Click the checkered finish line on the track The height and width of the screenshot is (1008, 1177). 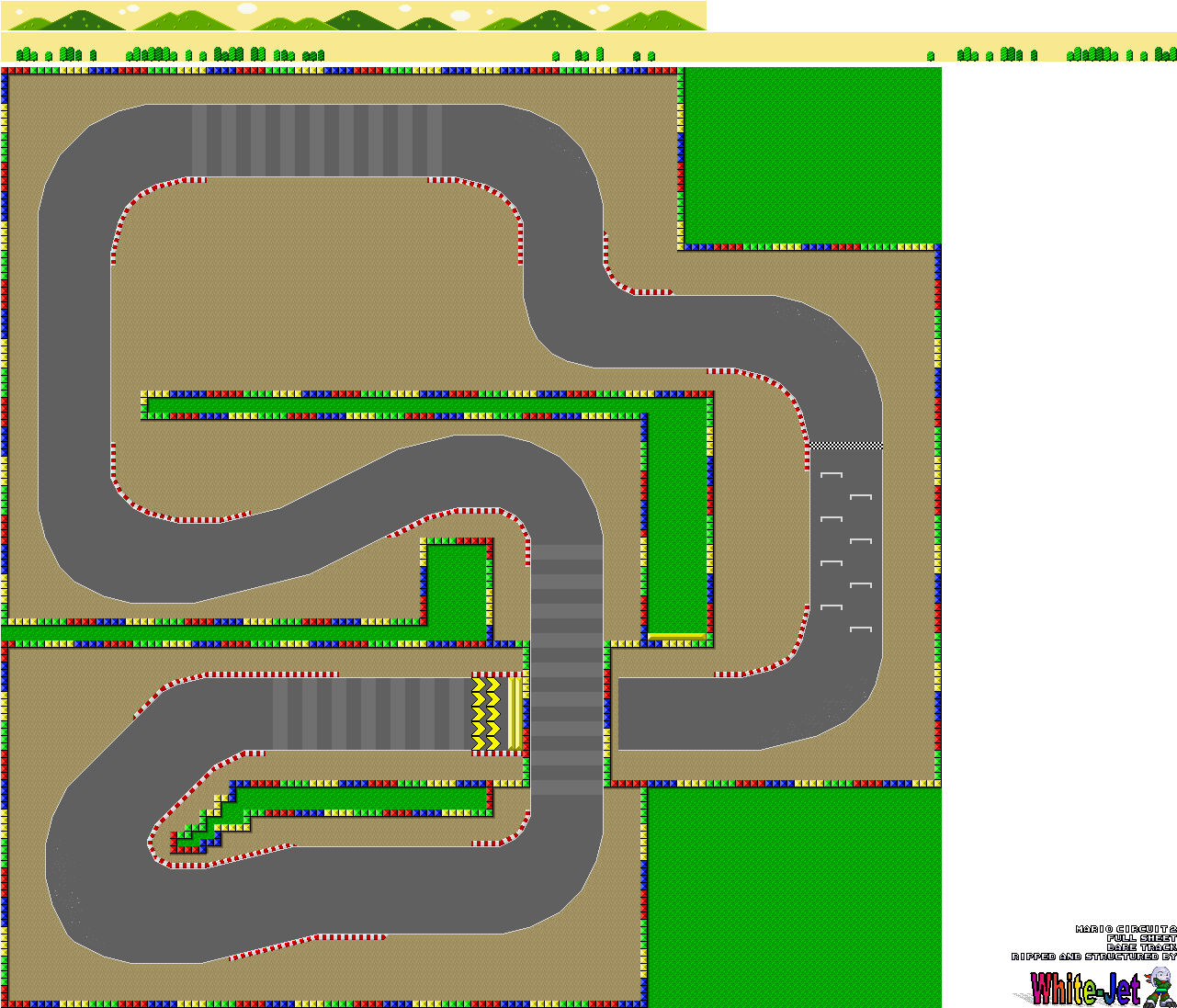point(847,446)
